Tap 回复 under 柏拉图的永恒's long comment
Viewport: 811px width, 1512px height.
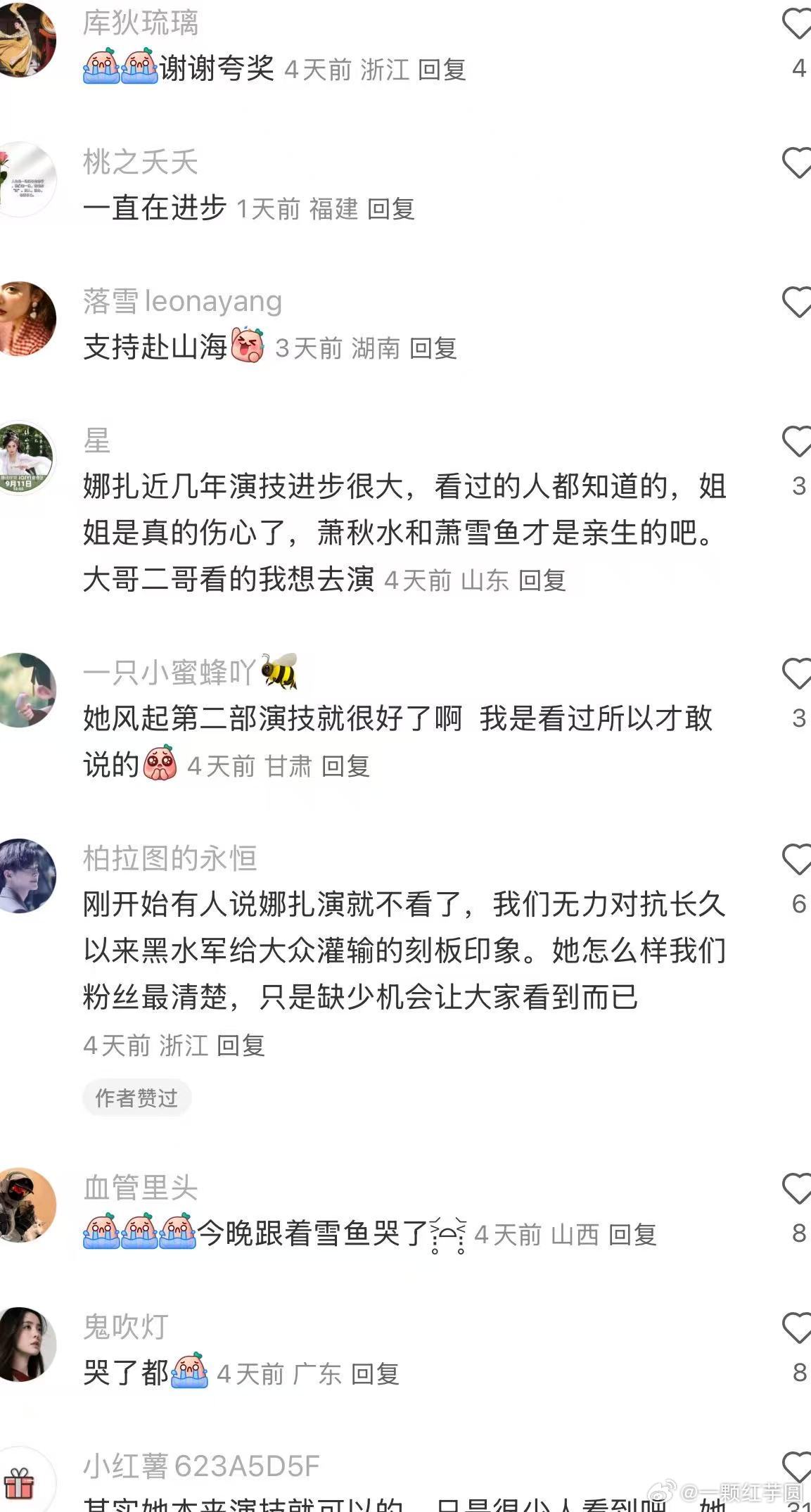pyautogui.click(x=241, y=1046)
